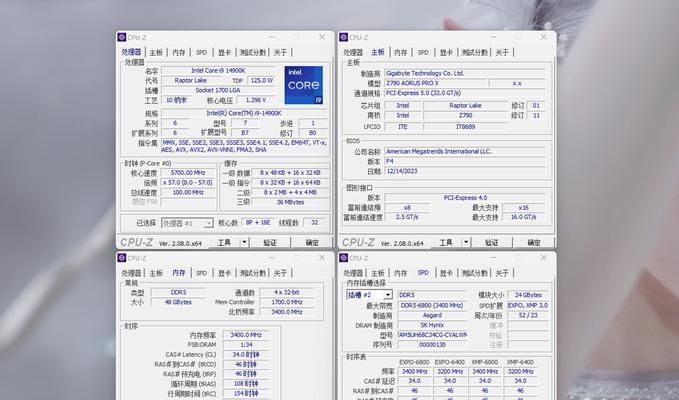Click PCI-Express 5.0 (32.0 GT/s) bus field
Viewport: 679px width, 400px height.
(x=465, y=93)
